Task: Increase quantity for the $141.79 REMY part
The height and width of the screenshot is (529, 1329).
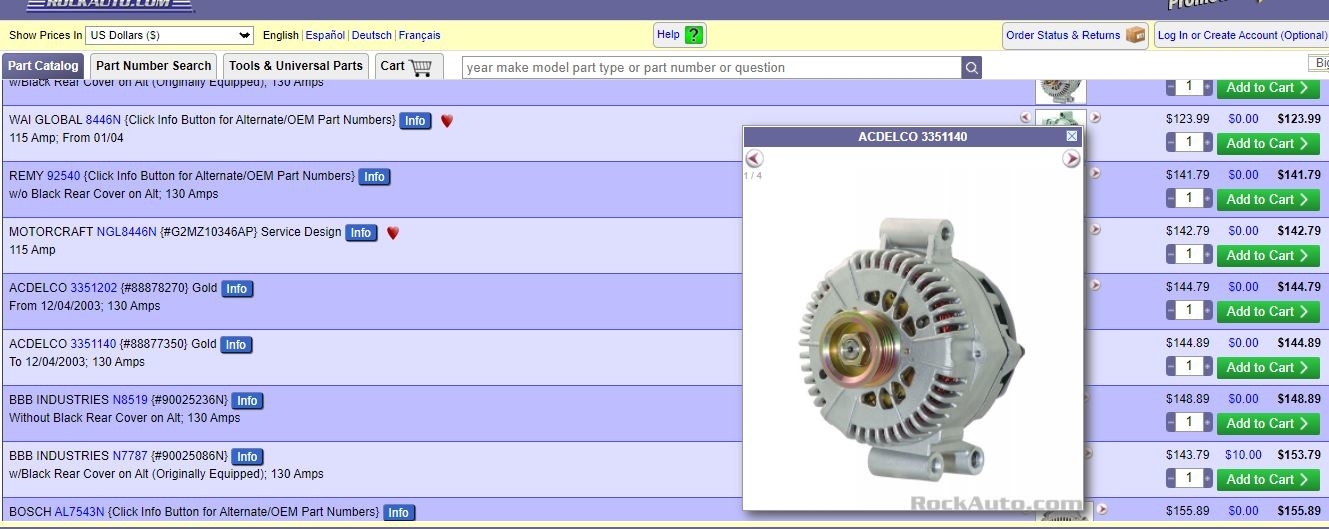Action: 1207,199
